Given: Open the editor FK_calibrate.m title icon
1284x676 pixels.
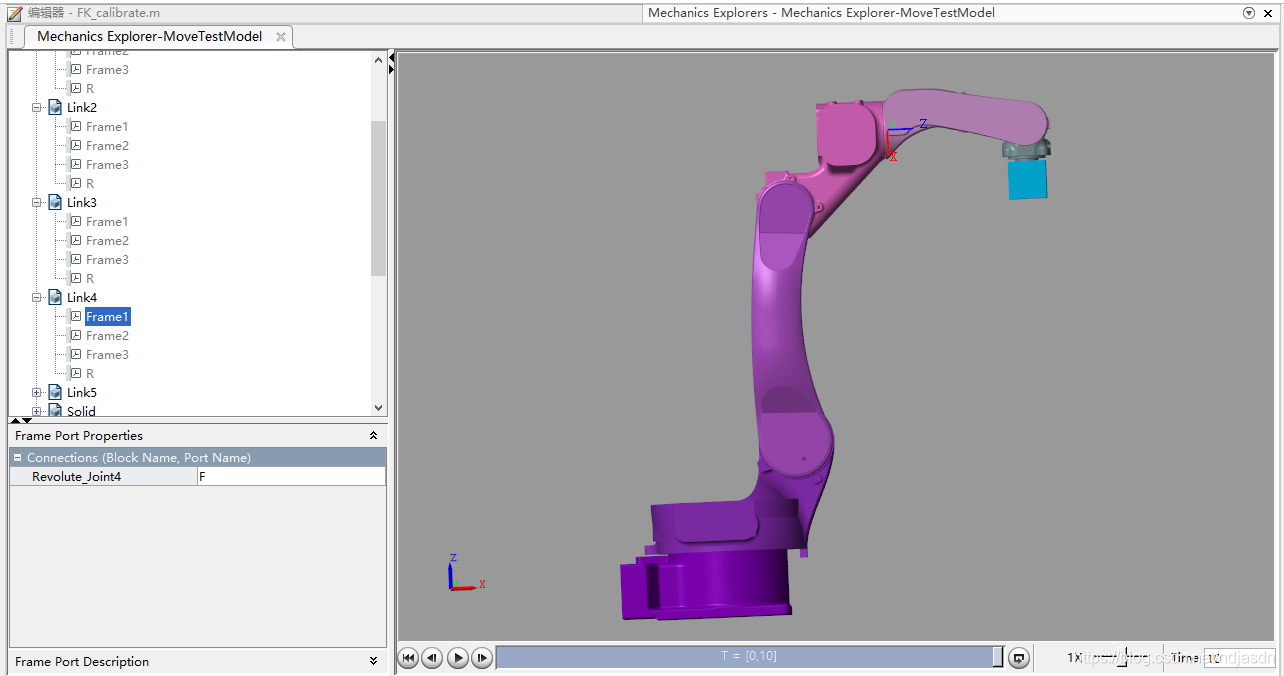Looking at the screenshot, I should pos(14,13).
